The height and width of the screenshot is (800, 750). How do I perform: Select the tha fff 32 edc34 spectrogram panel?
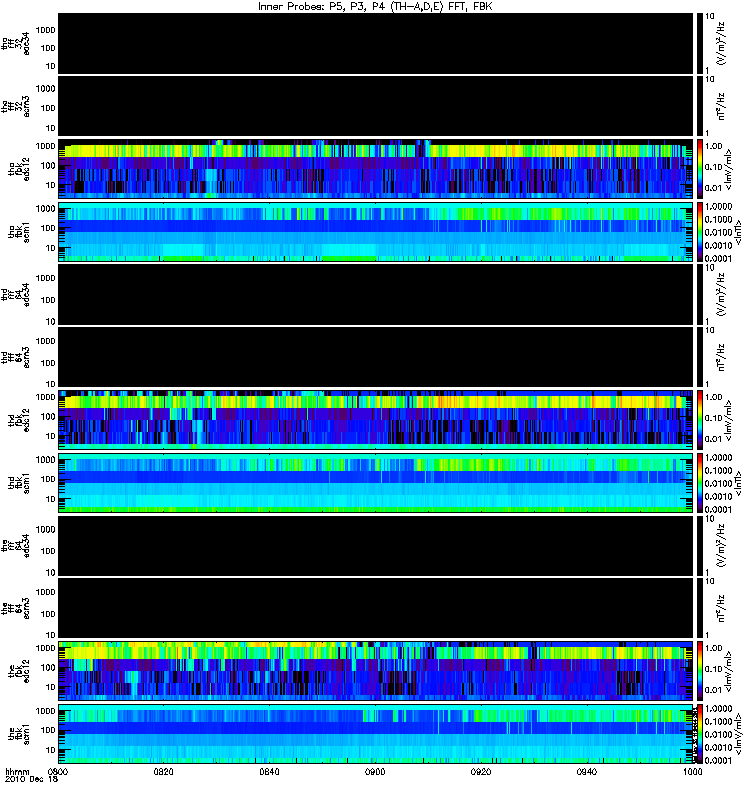(376, 44)
